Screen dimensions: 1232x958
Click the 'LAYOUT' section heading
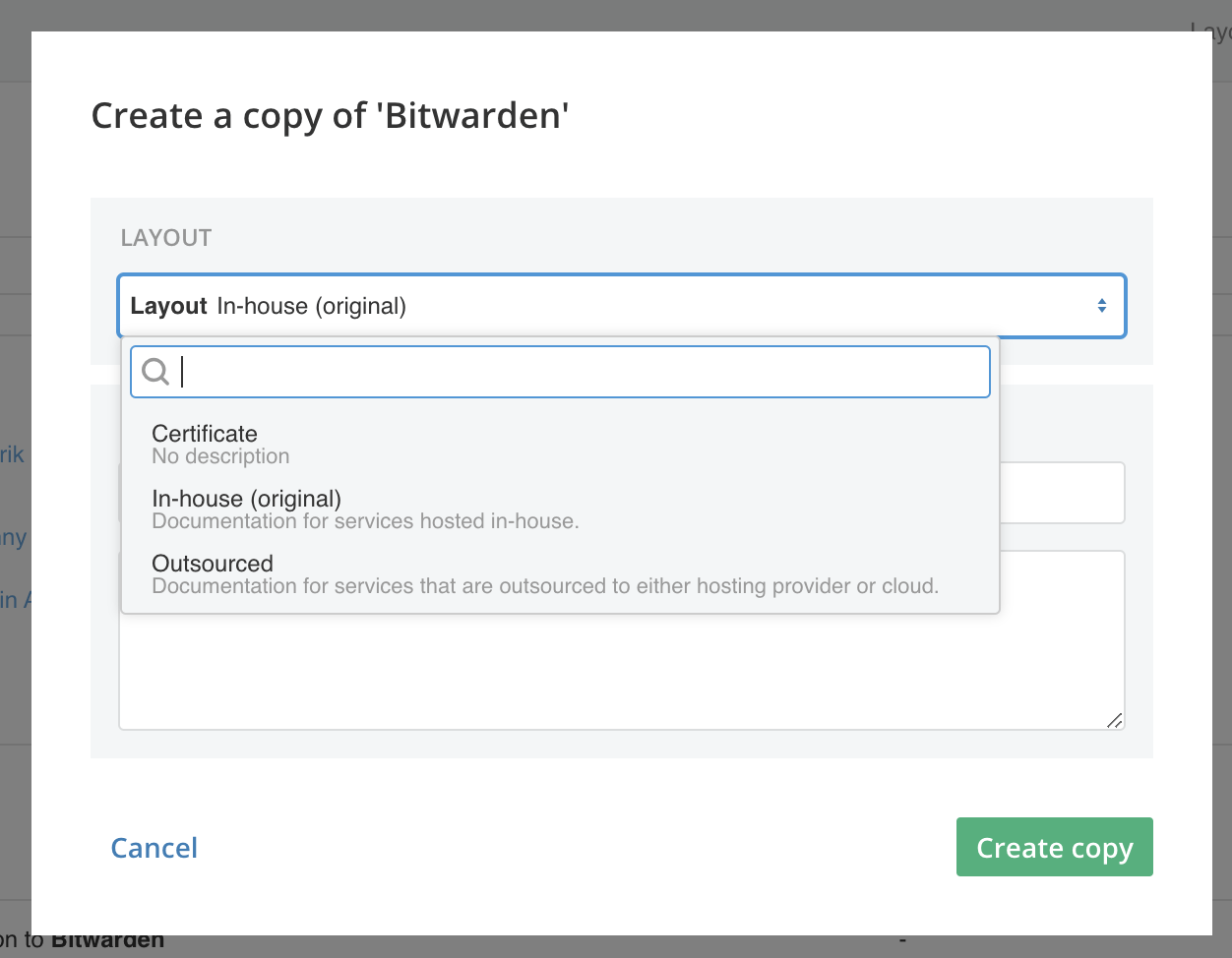click(166, 238)
